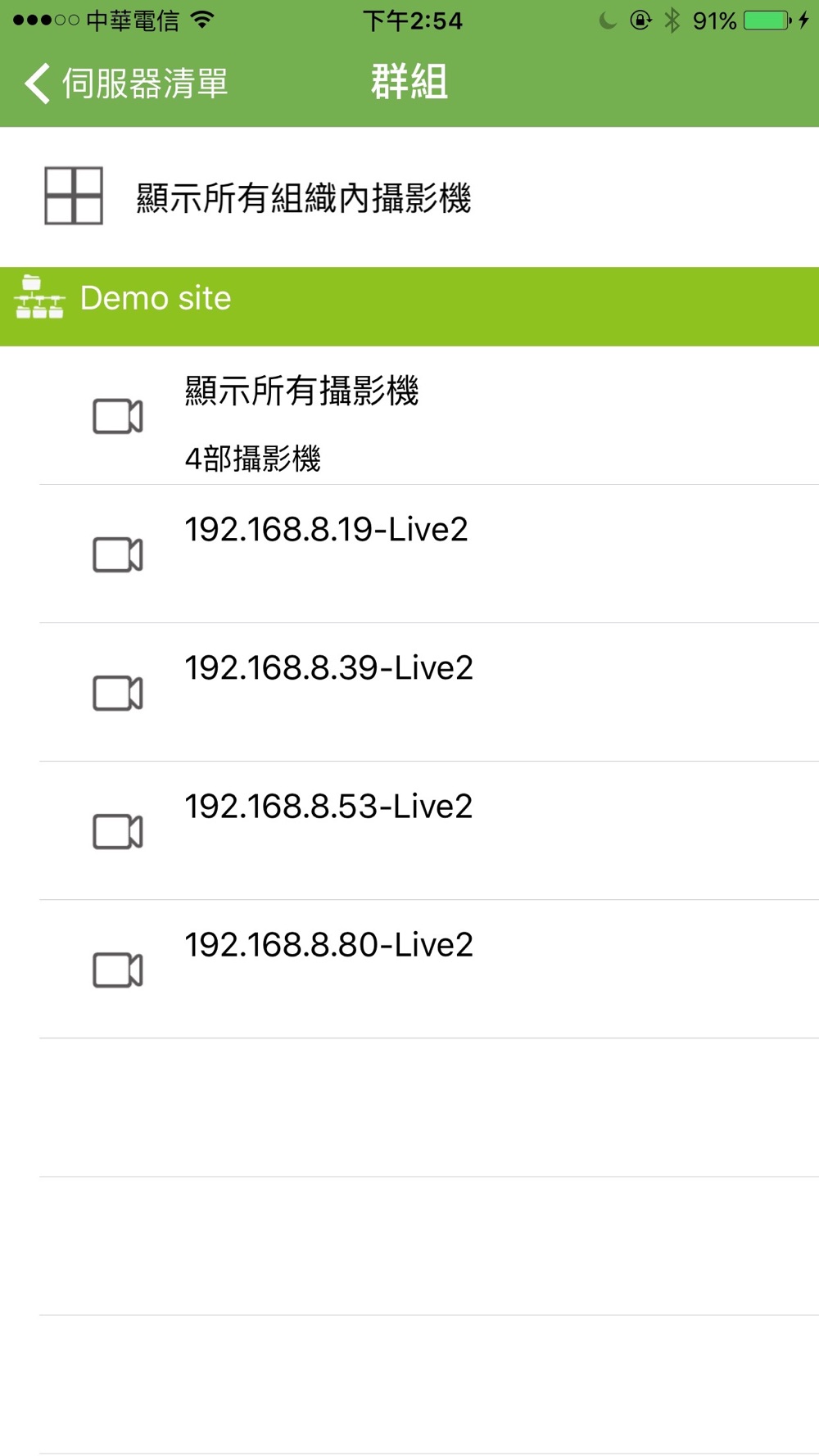
Task: Tap camera icon beside 顯示所有攝影機
Action: coord(118,417)
